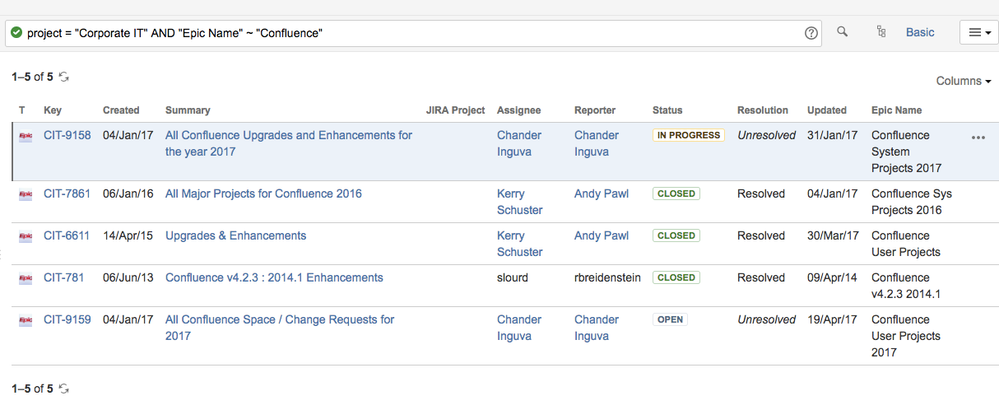
Task: Open summary 'All Confluence Upgrades and Enhancements'
Action: (289, 143)
